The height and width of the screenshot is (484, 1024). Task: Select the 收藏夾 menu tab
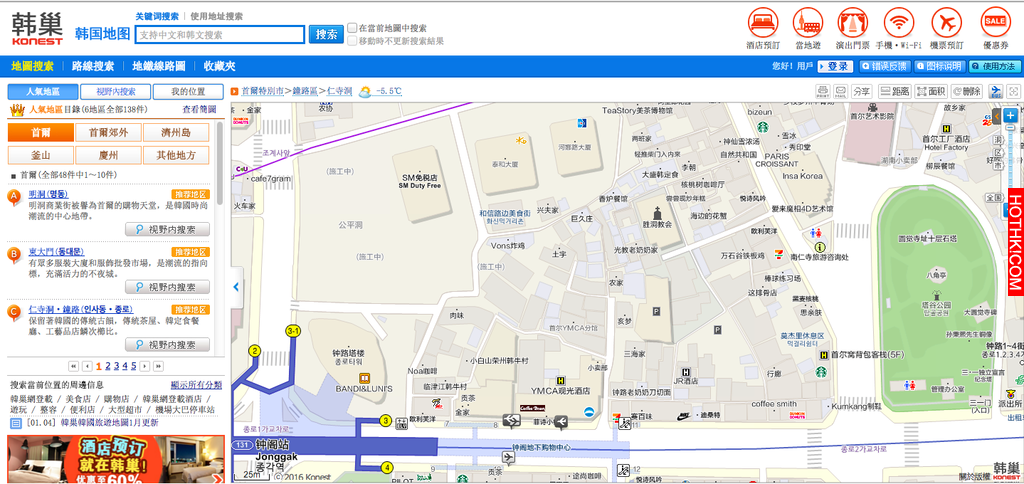point(219,66)
